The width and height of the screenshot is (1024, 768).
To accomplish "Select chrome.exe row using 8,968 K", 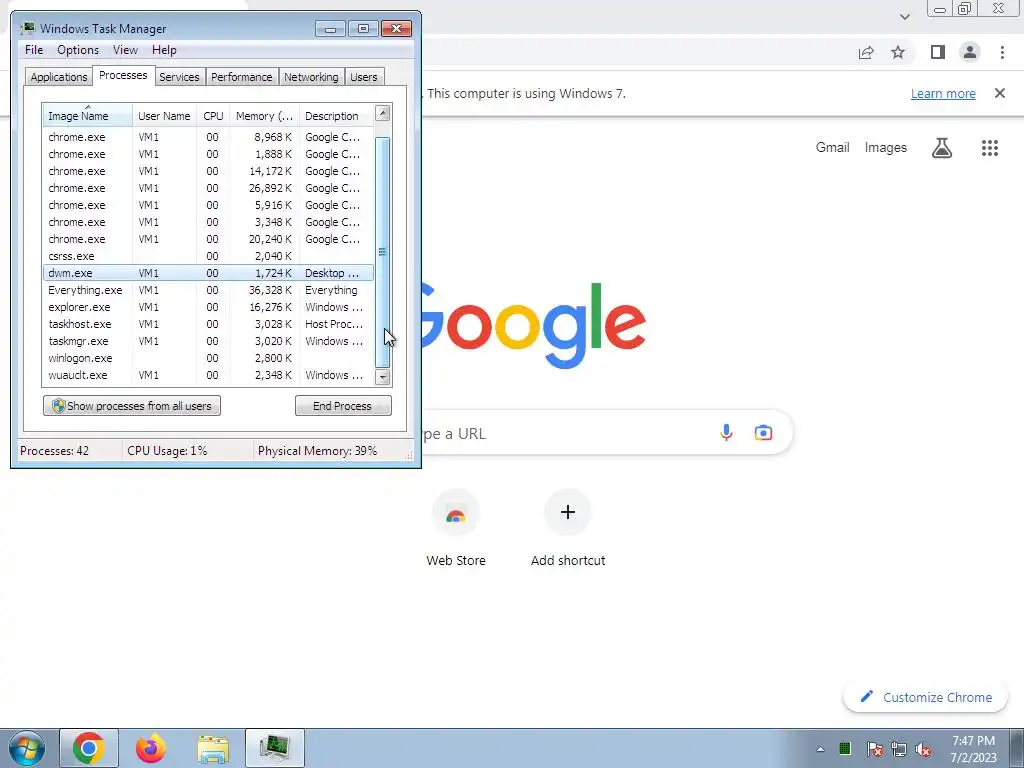I will 208,137.
